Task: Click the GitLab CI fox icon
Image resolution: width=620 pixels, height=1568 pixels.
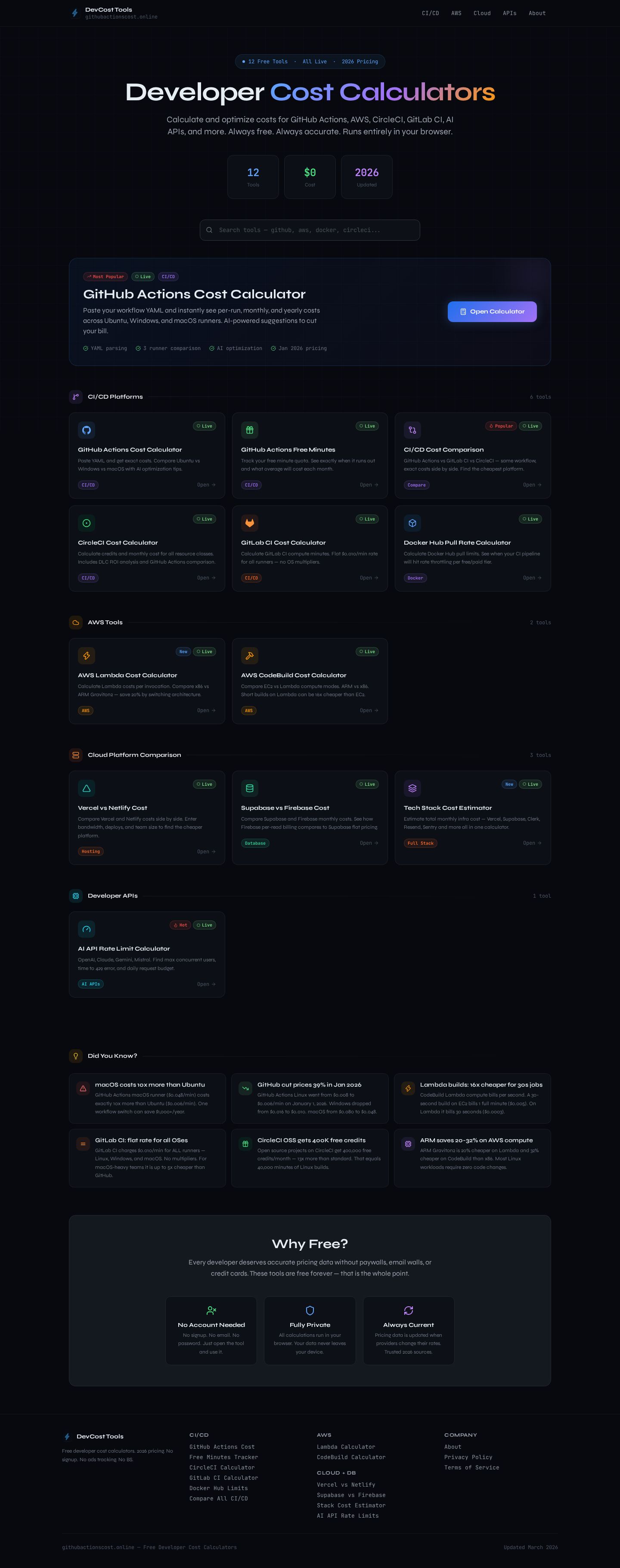Action: click(249, 523)
